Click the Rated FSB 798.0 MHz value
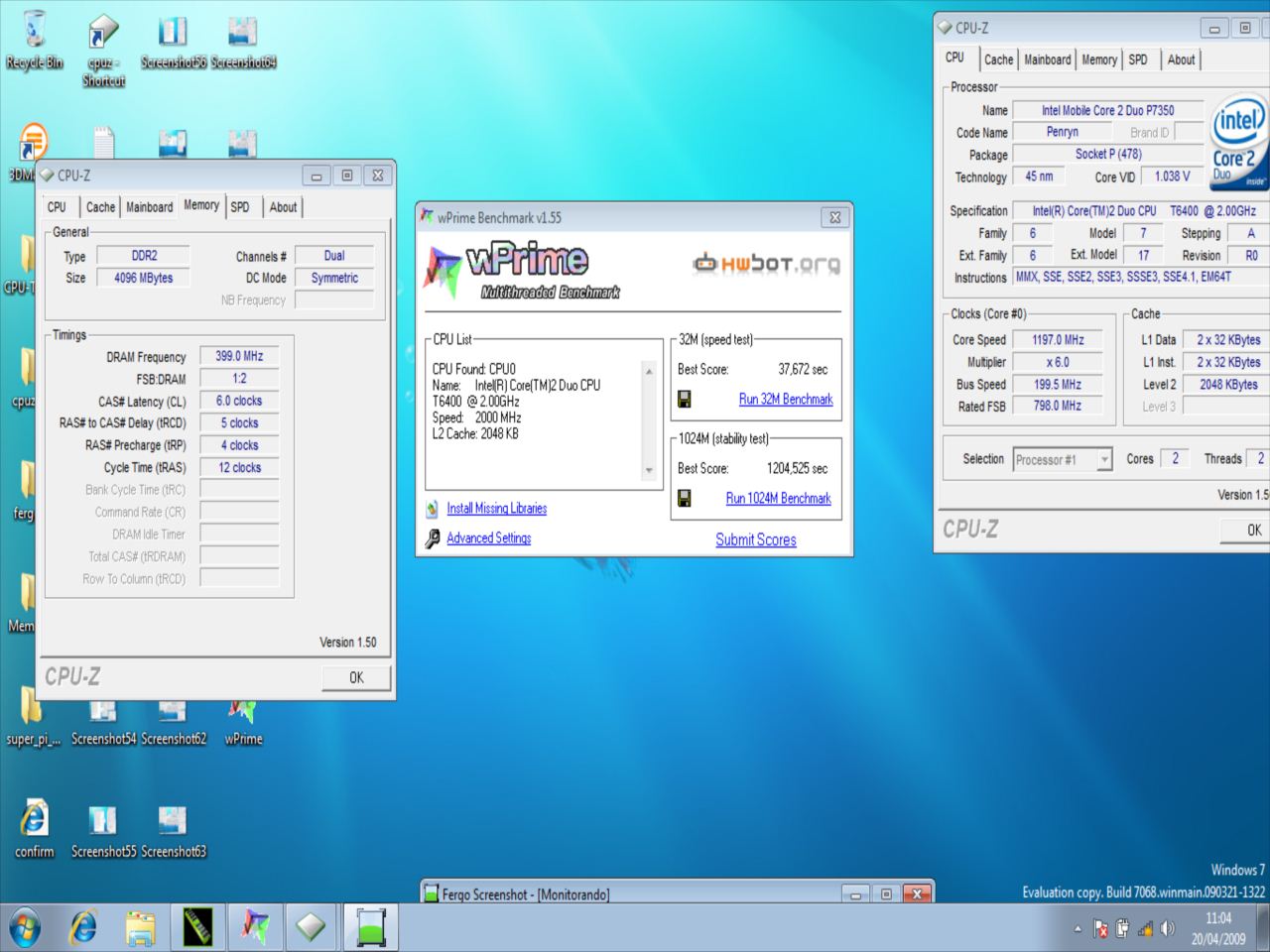Image resolution: width=1270 pixels, height=952 pixels. (x=1058, y=406)
